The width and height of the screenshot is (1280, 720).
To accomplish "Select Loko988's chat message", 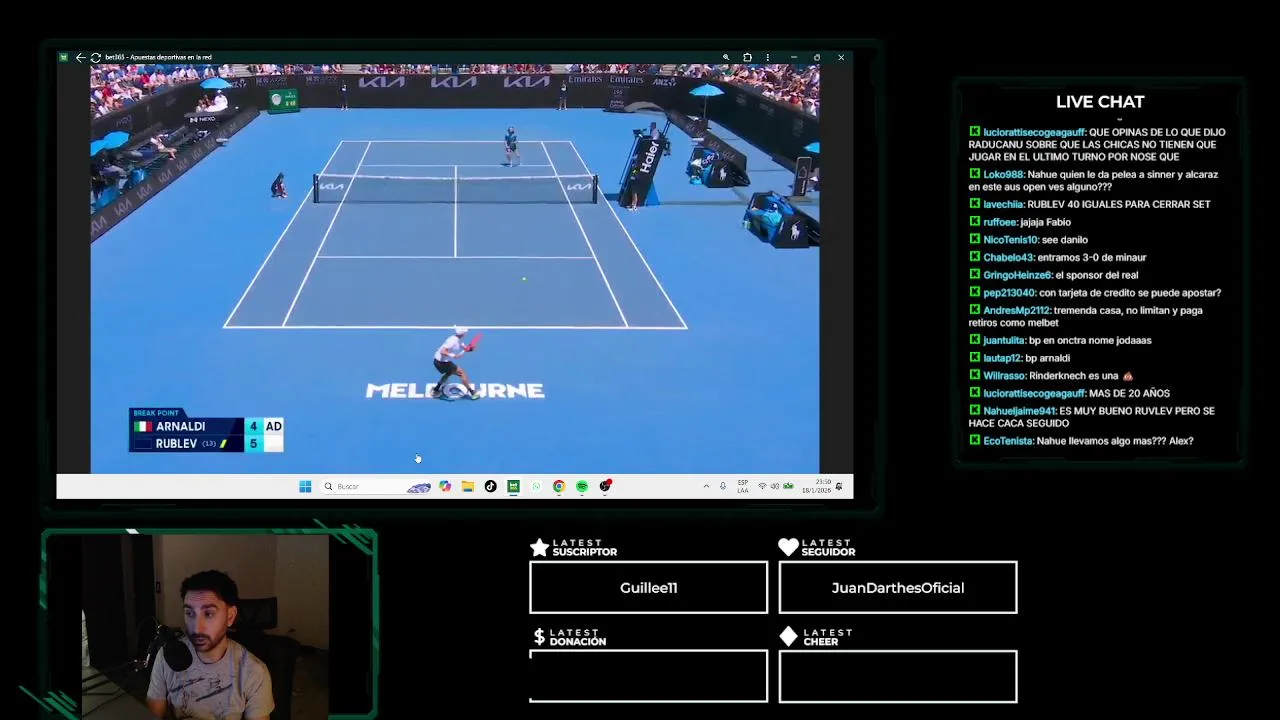I will coord(1093,180).
